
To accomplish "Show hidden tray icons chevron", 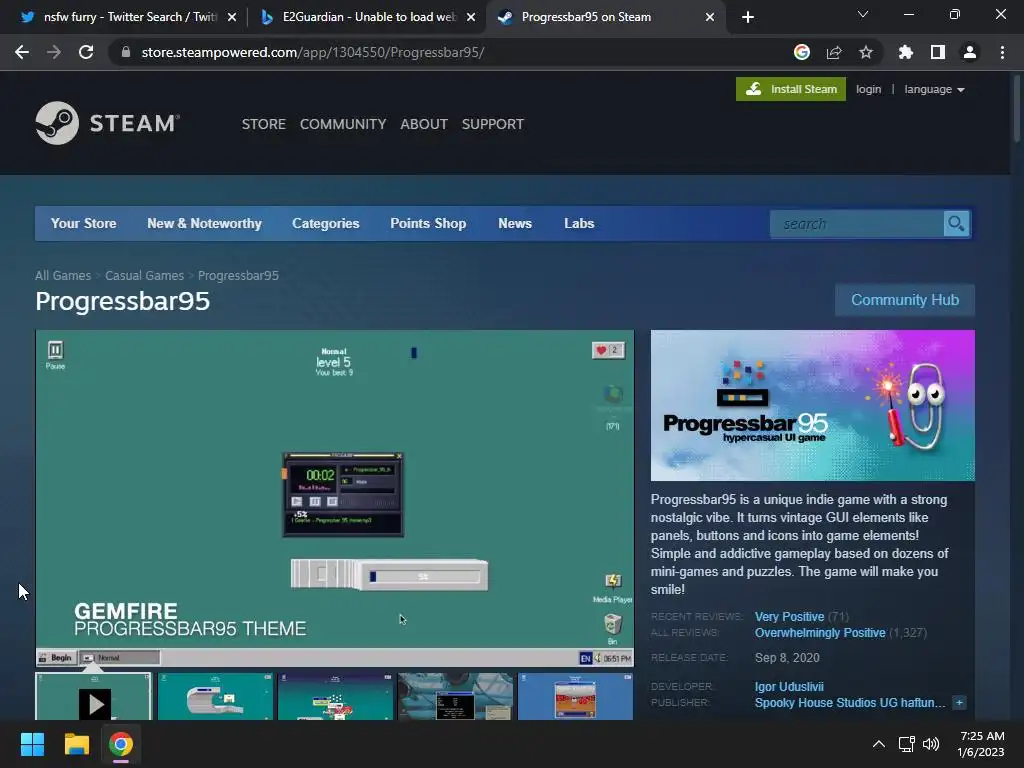I will tap(879, 744).
